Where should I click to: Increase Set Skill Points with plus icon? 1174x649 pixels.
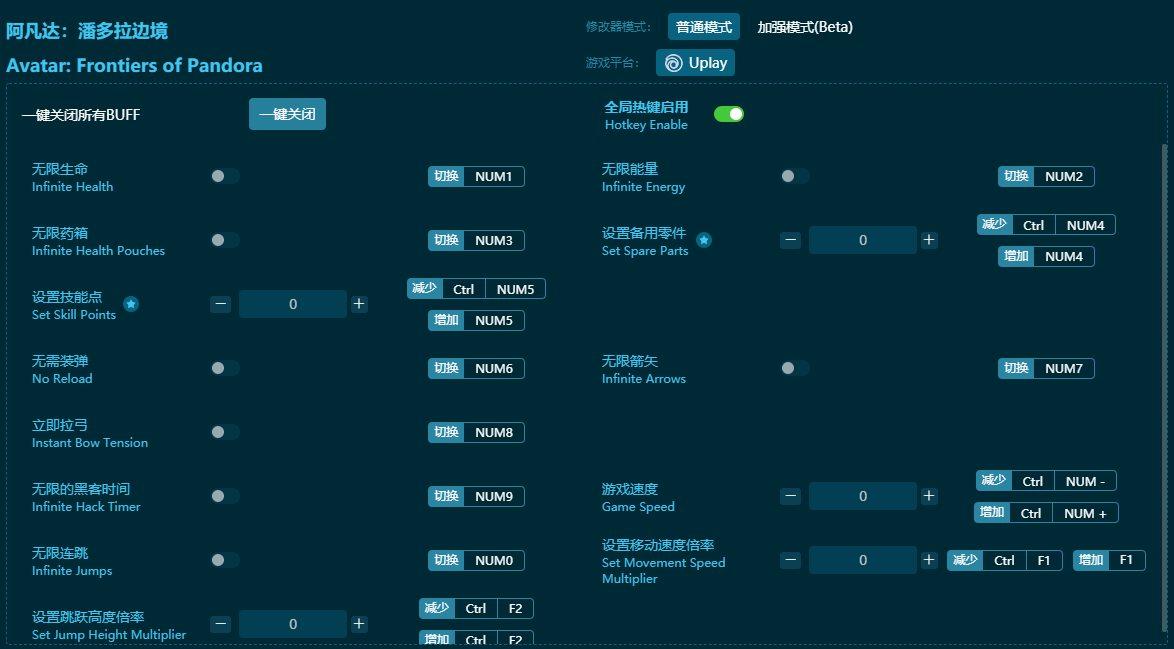tap(359, 304)
